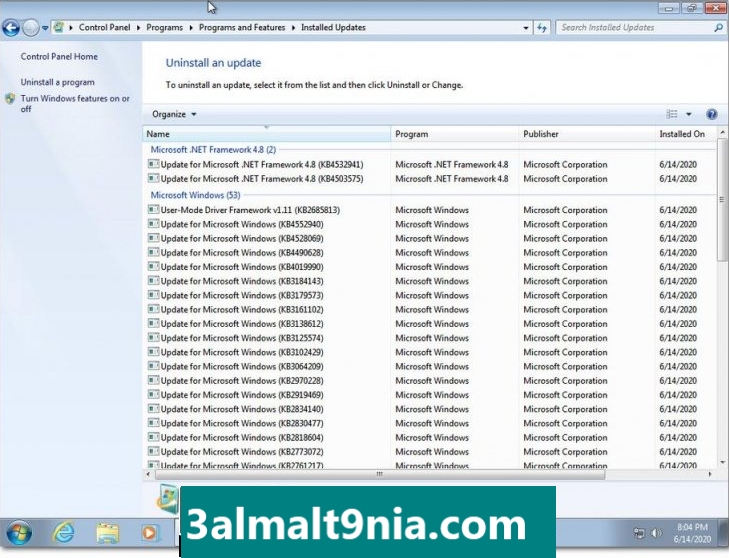Sort by the Installed On column header

coord(685,134)
